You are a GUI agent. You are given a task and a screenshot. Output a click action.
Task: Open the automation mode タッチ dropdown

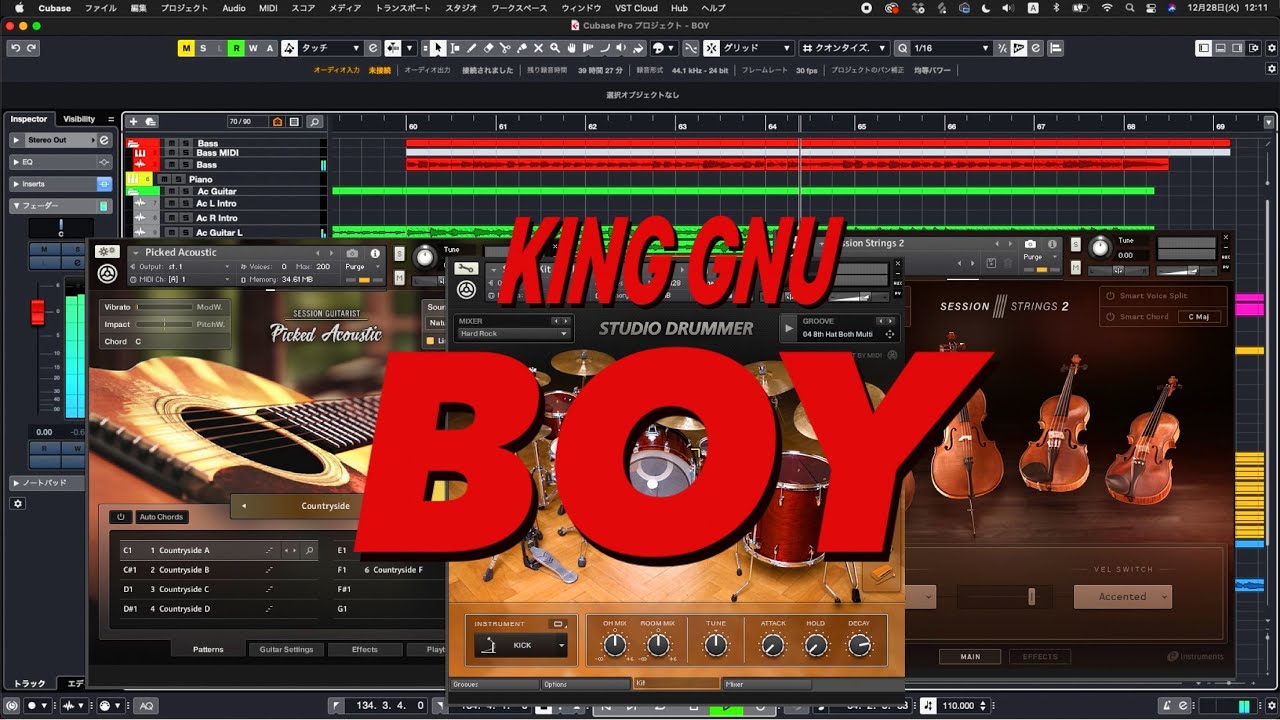click(330, 48)
